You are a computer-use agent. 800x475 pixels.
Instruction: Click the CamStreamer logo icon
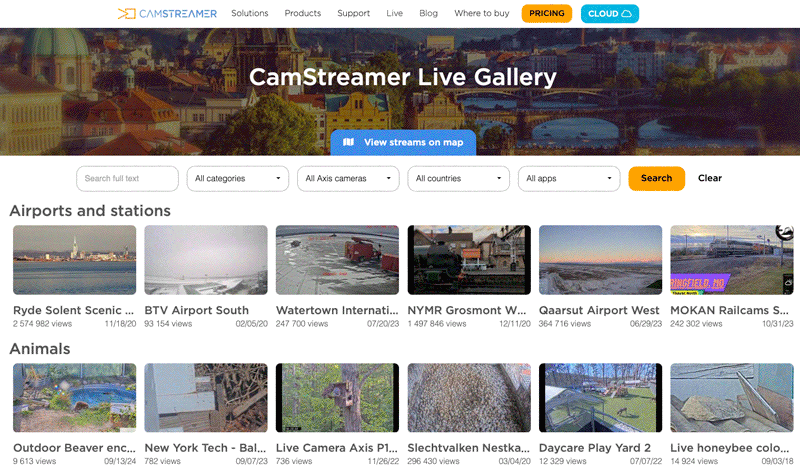point(126,14)
